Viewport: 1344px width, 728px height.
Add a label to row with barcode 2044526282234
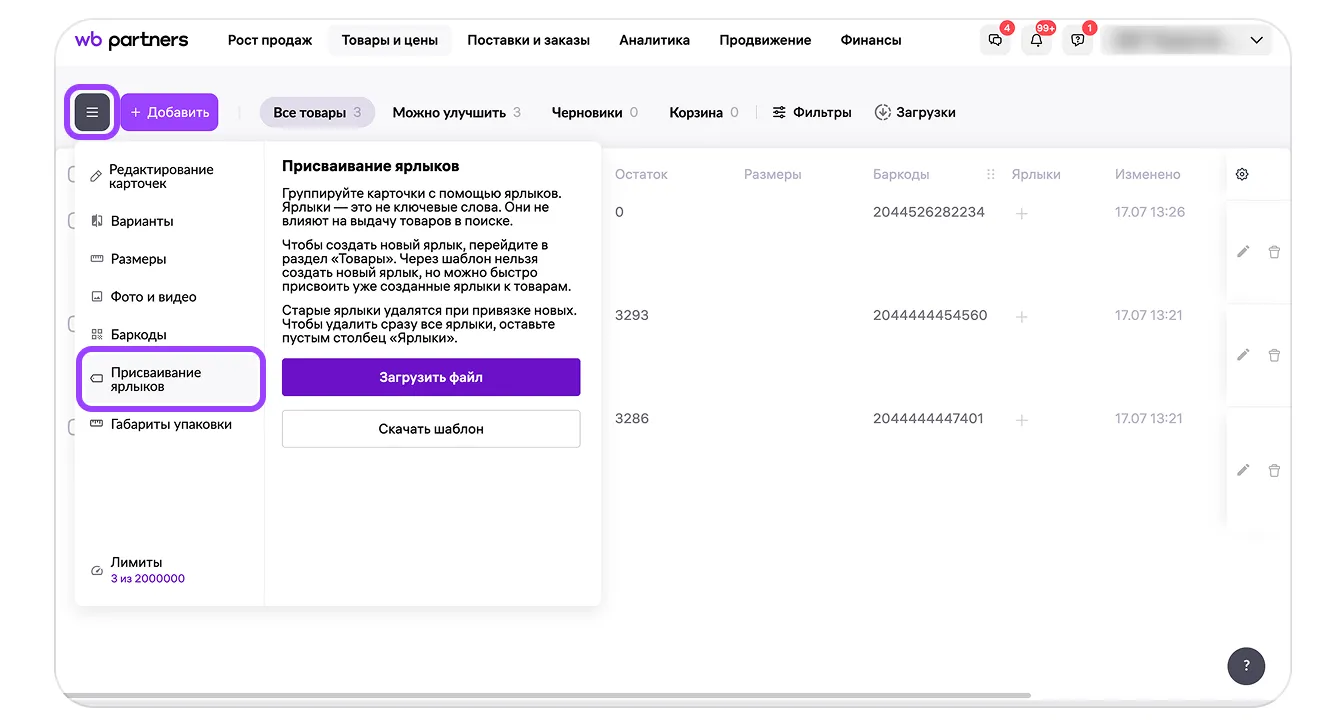(1022, 213)
